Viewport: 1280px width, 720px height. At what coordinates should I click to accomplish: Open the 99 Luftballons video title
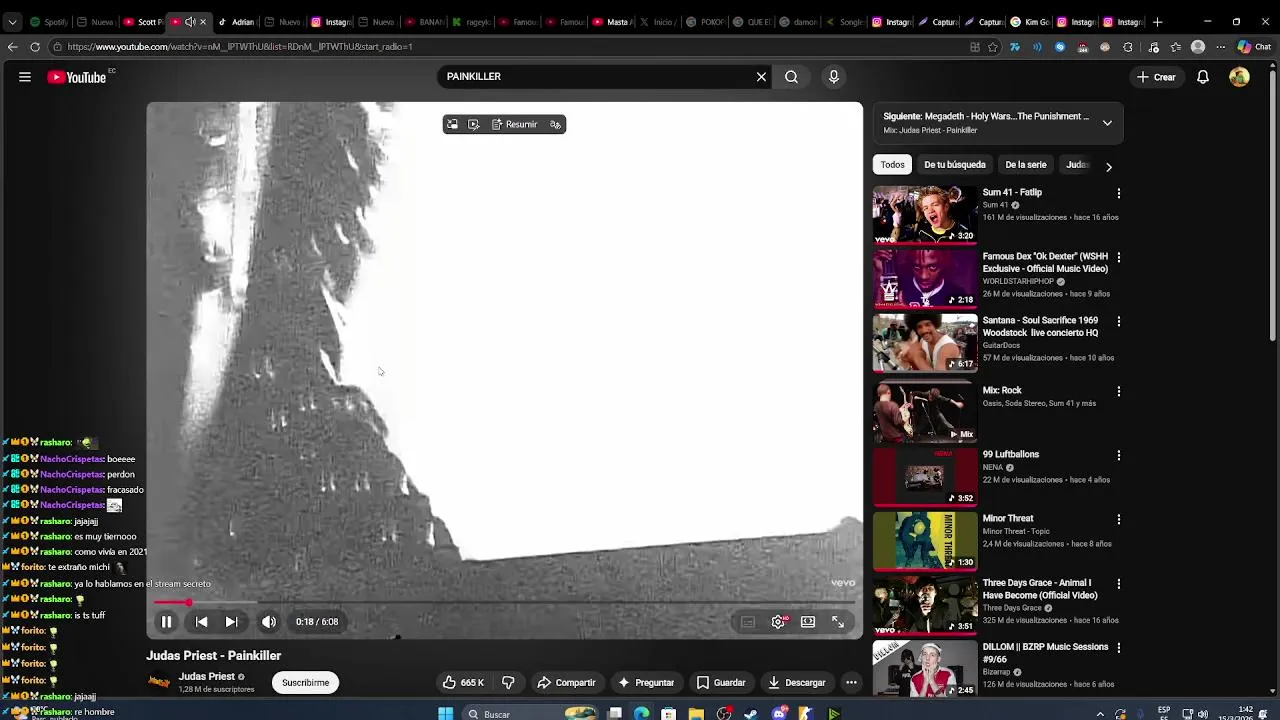coord(1010,454)
